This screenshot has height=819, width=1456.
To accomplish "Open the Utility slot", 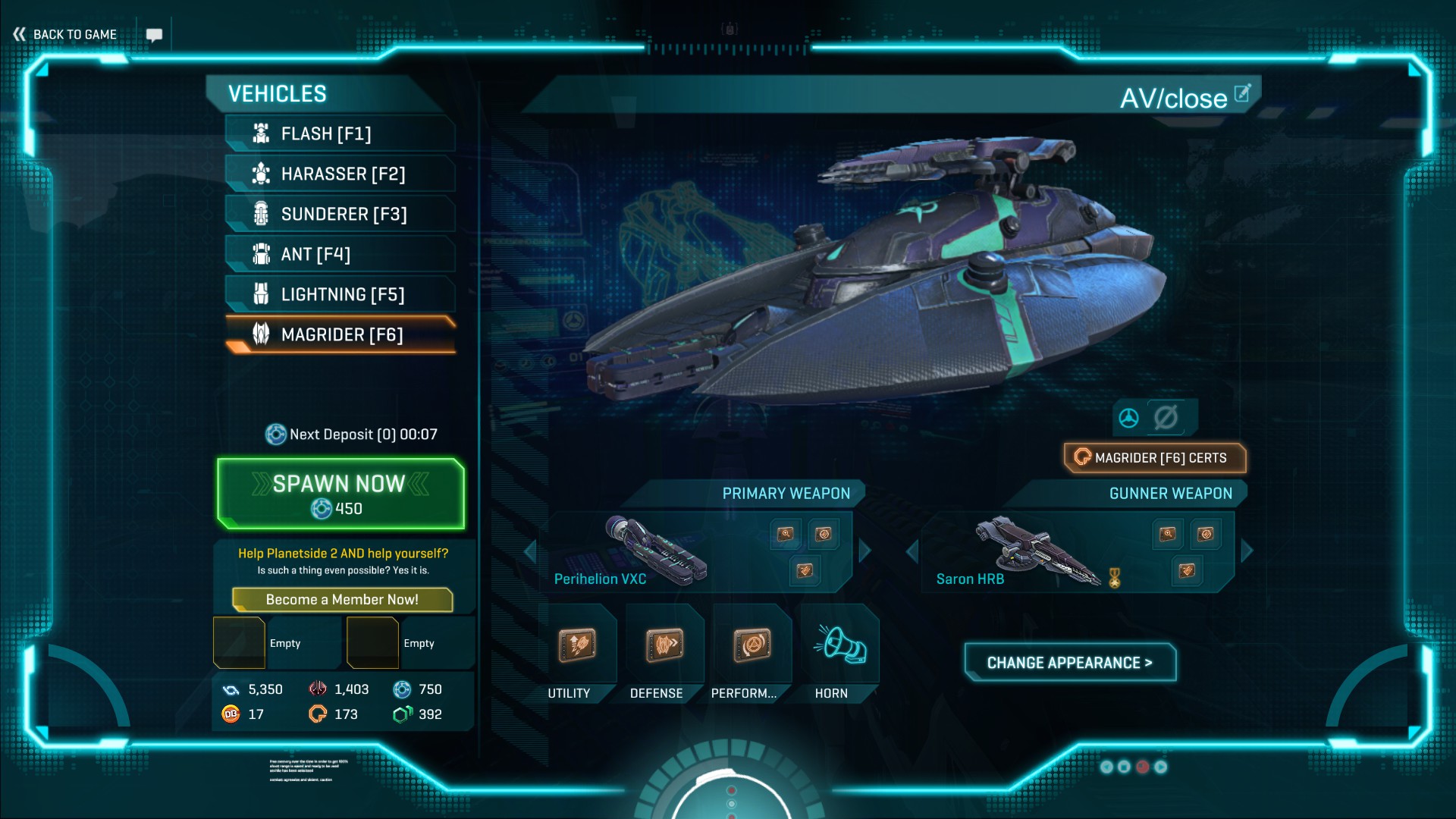I will (x=577, y=646).
